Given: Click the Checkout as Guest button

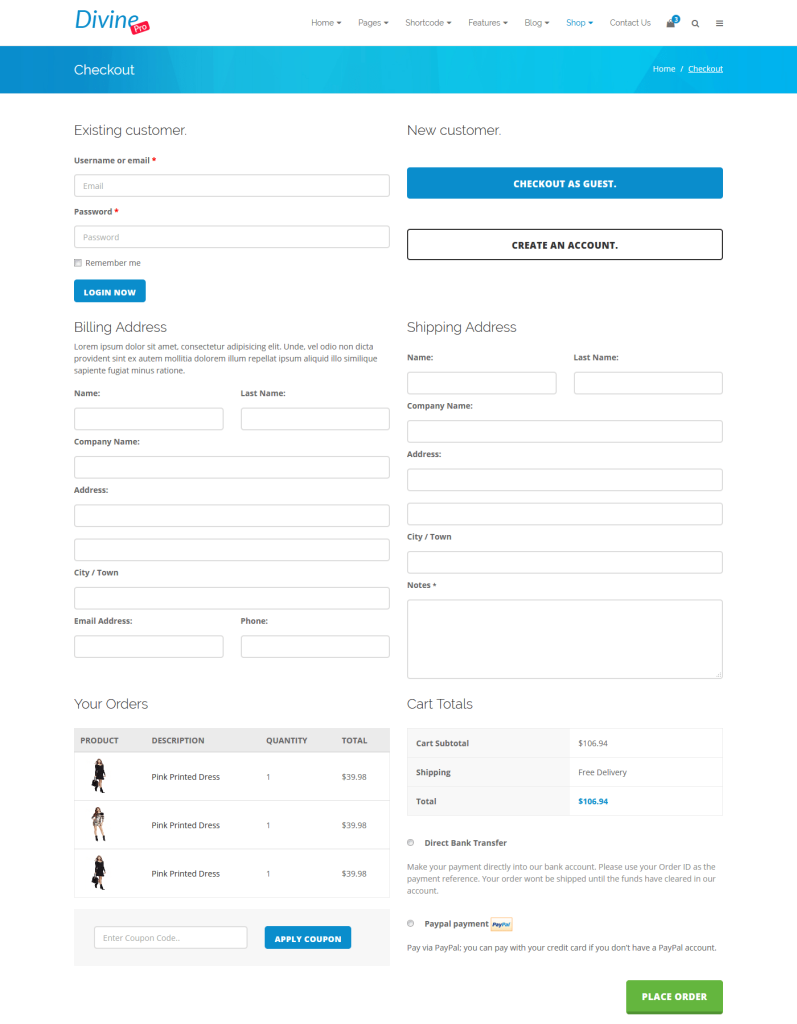Looking at the screenshot, I should [x=564, y=183].
